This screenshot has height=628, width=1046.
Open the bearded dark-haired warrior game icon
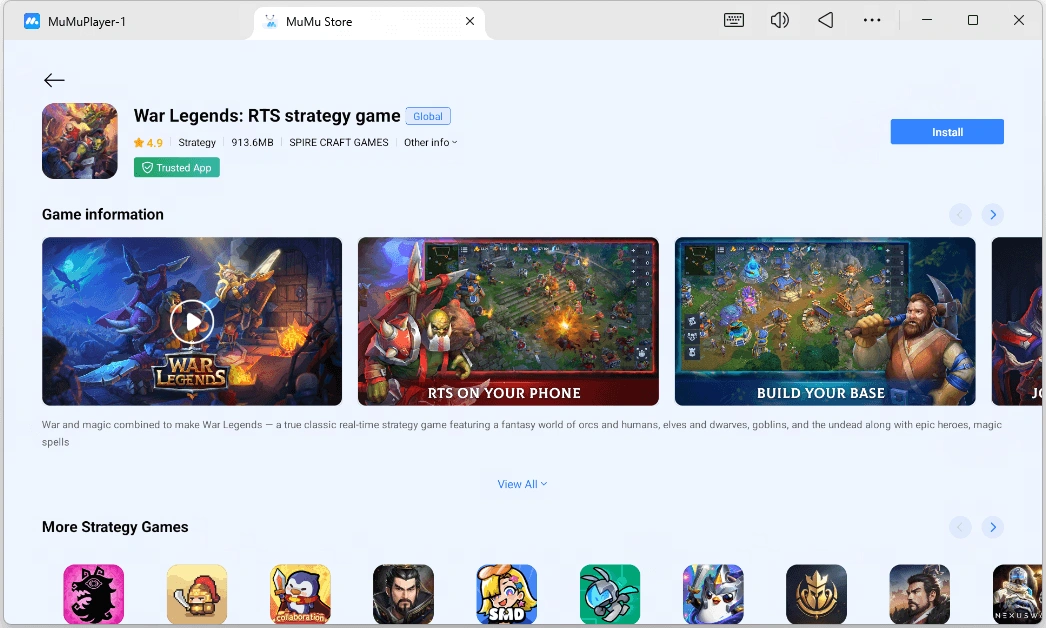pos(404,594)
